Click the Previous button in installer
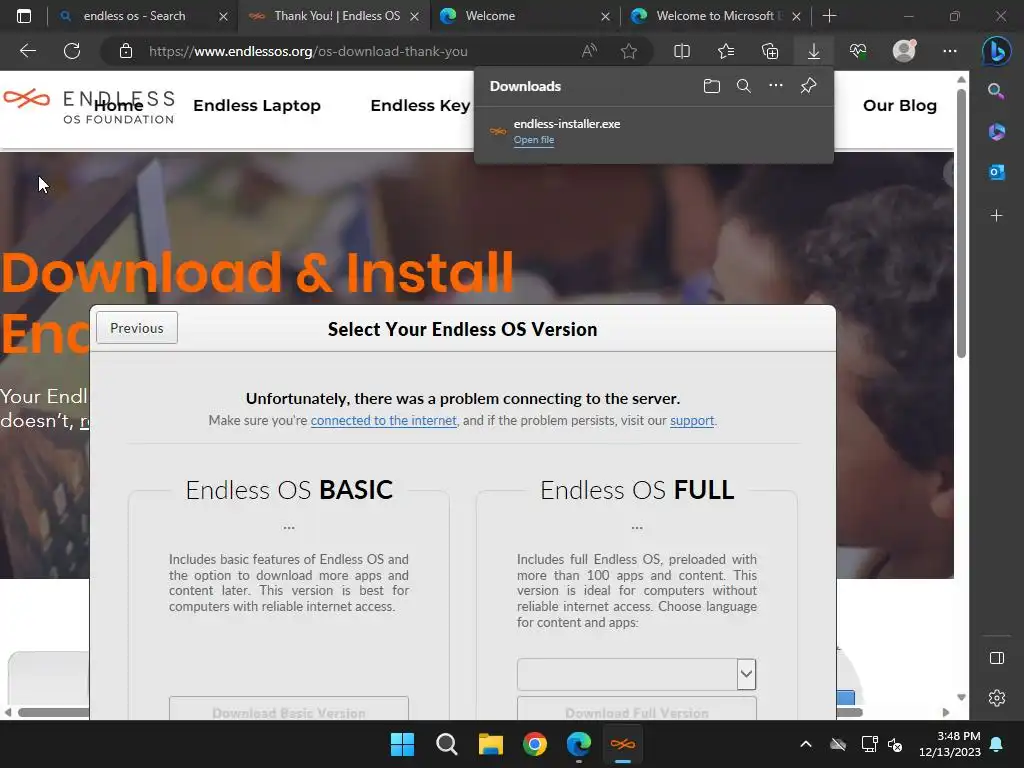Viewport: 1024px width, 768px height. [136, 328]
